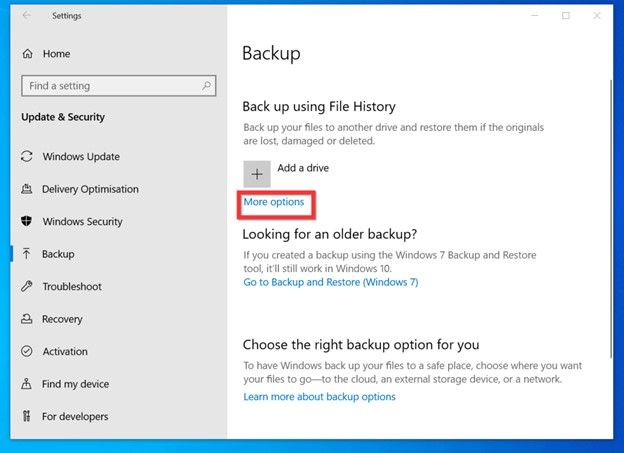Image resolution: width=624 pixels, height=453 pixels.
Task: Open the Recovery settings page
Action: coord(62,319)
